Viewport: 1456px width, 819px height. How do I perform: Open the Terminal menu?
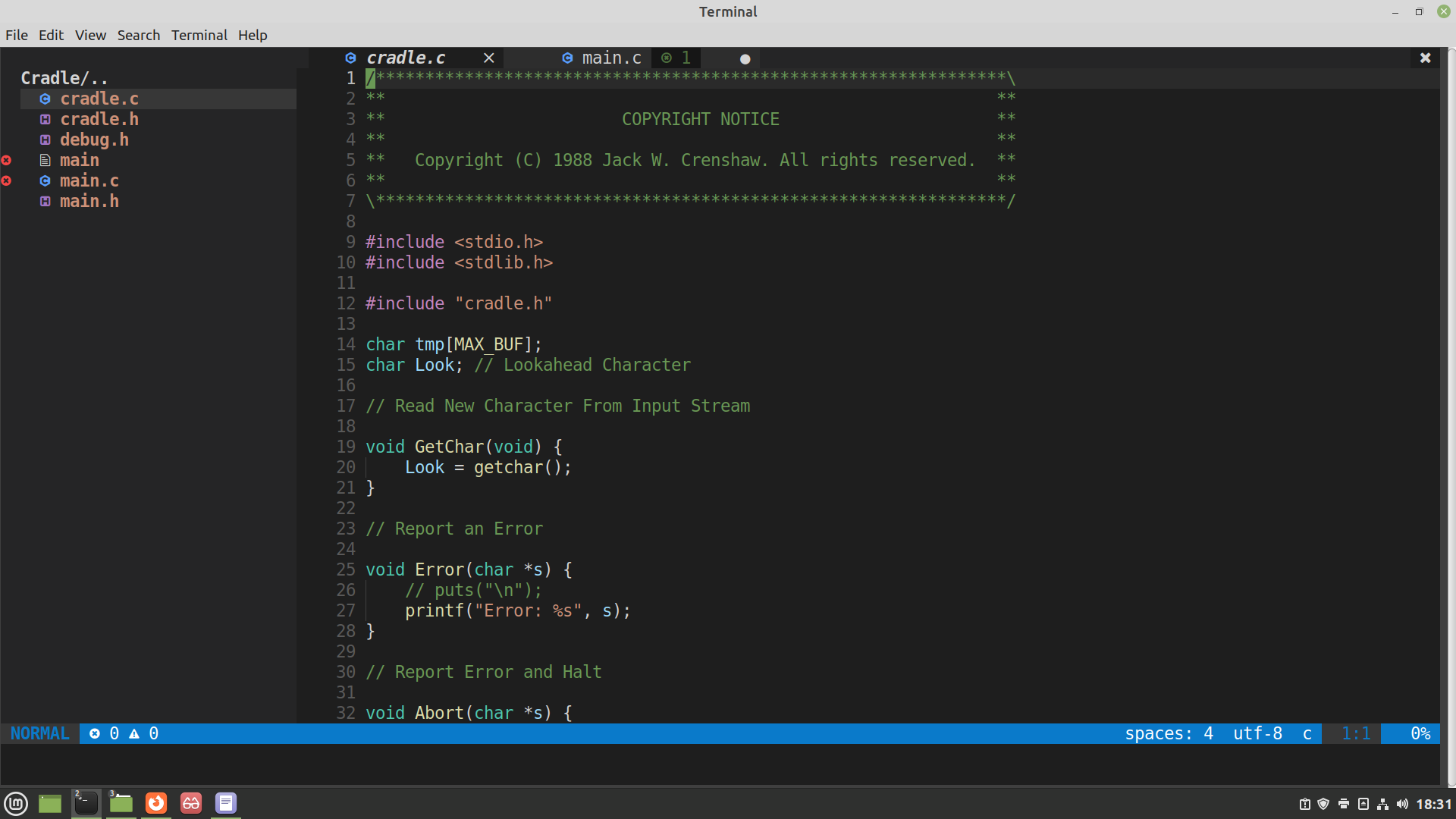pyautogui.click(x=199, y=35)
